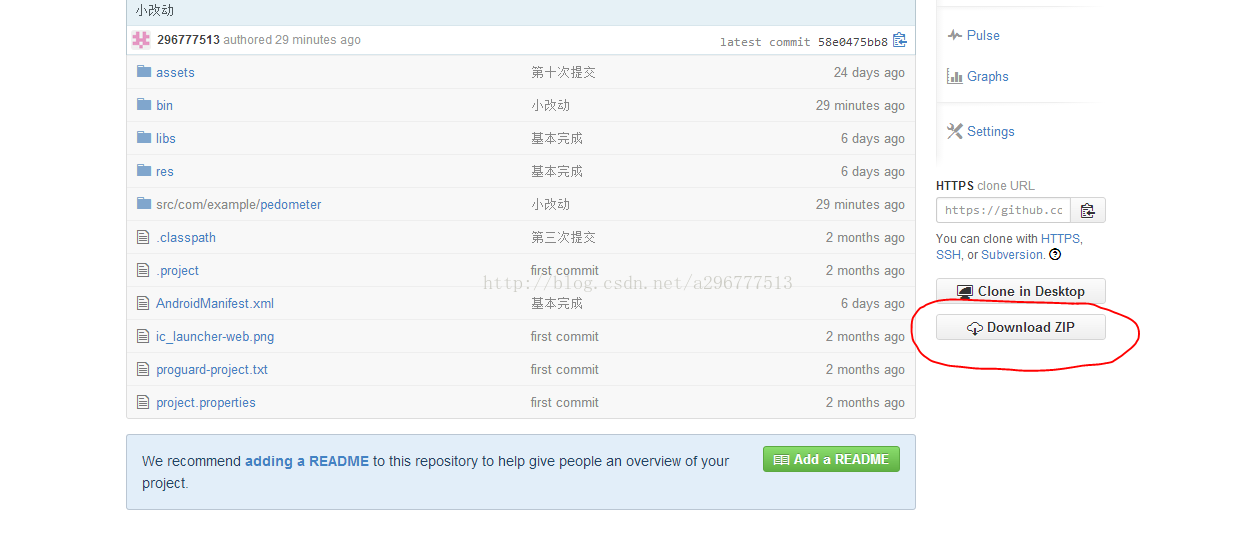
Task: Switch clone URL to Subversion link
Action: coord(1013,255)
